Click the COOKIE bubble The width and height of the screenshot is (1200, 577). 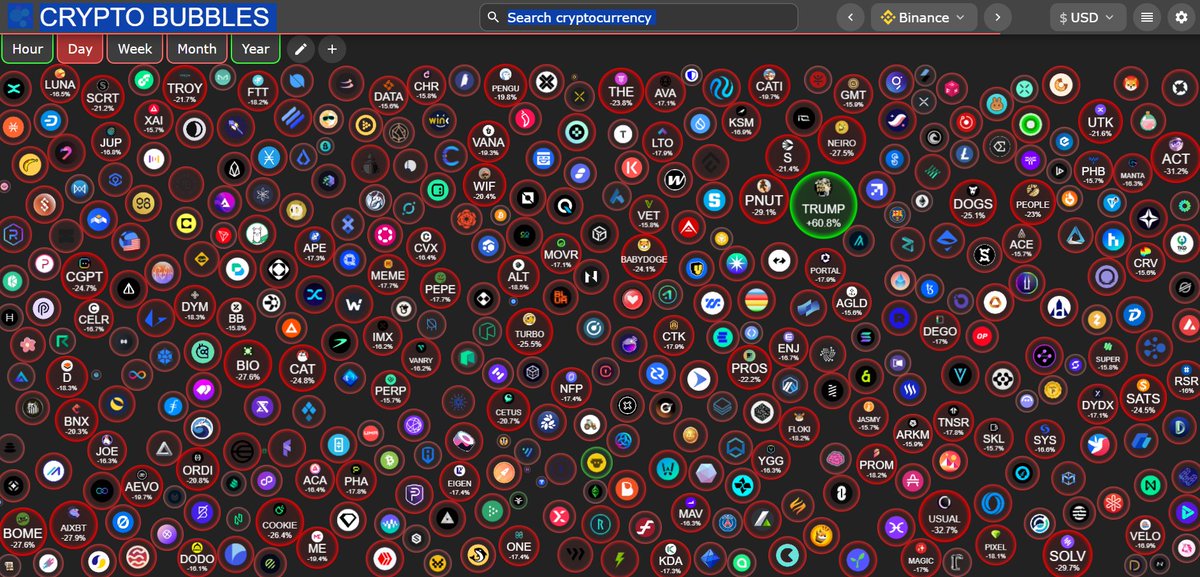(x=280, y=523)
